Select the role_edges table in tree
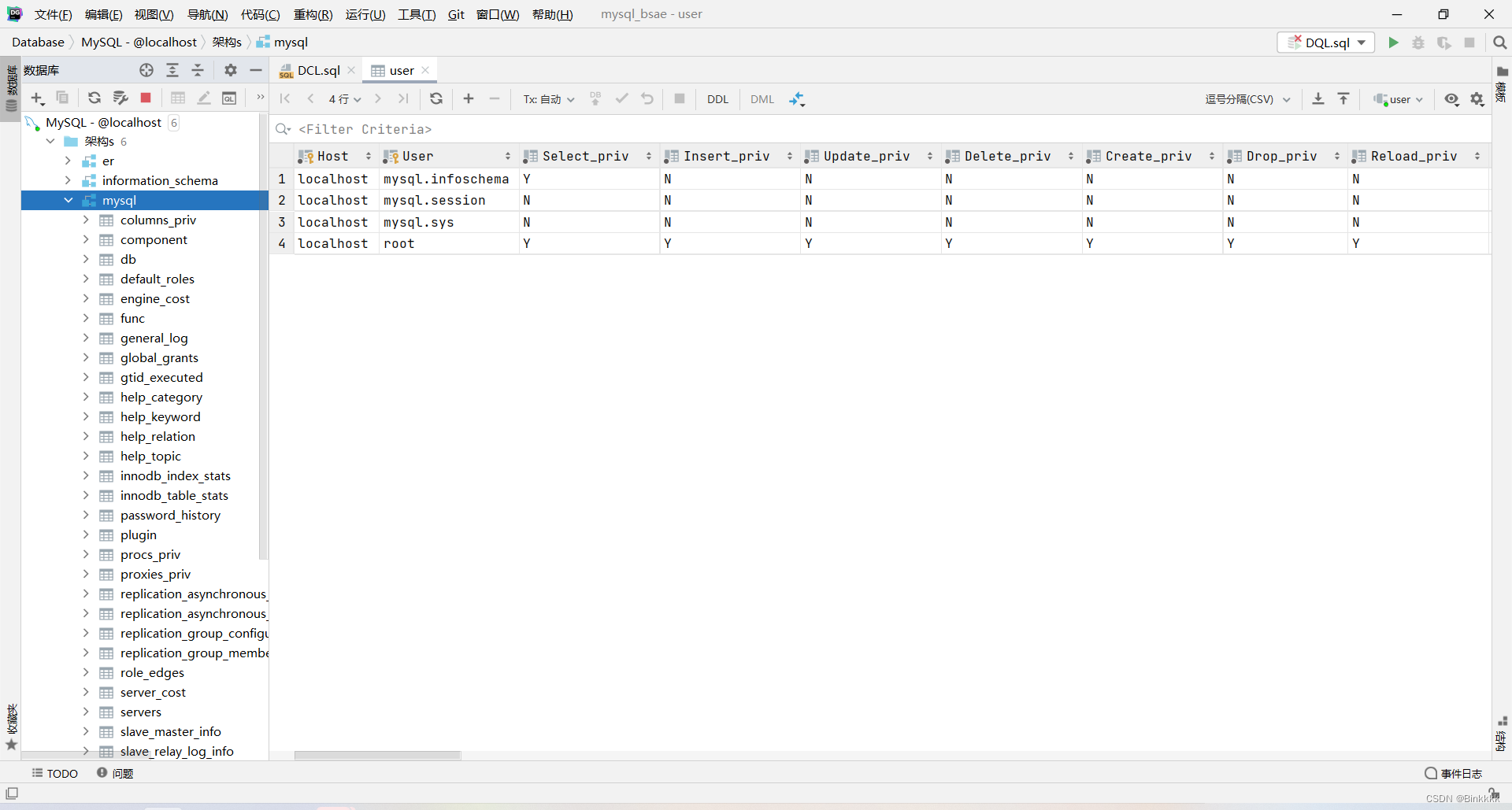 [152, 672]
